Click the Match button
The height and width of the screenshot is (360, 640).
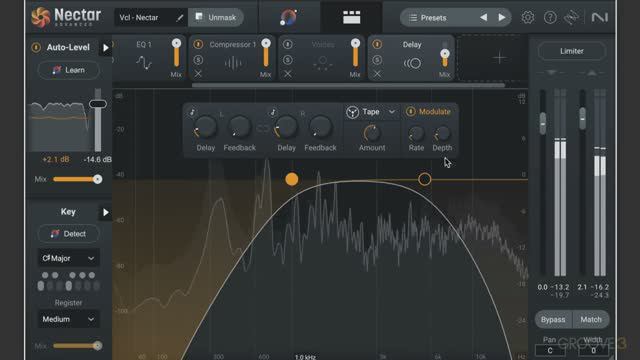[591, 320]
